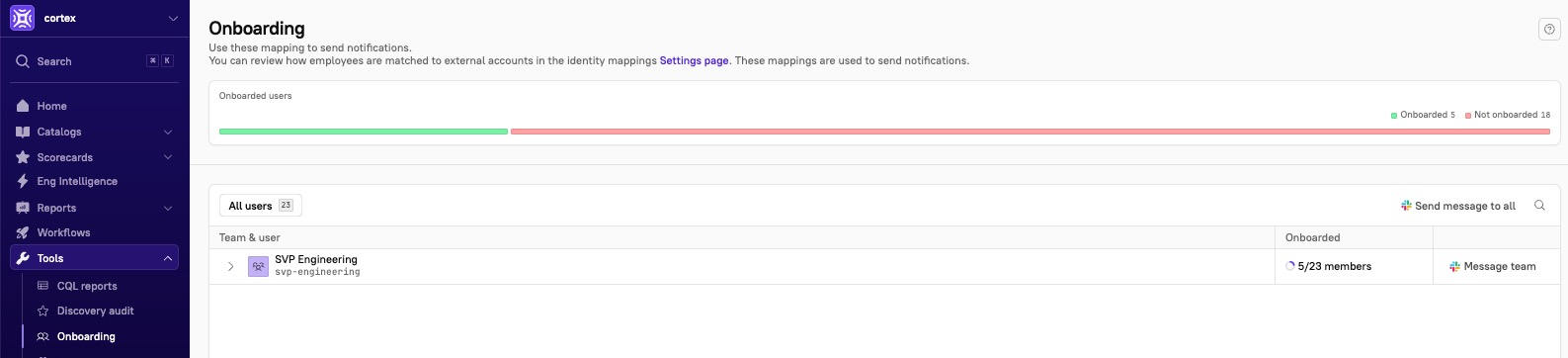Click the Search magnifier icon in sidebar

click(x=22, y=61)
